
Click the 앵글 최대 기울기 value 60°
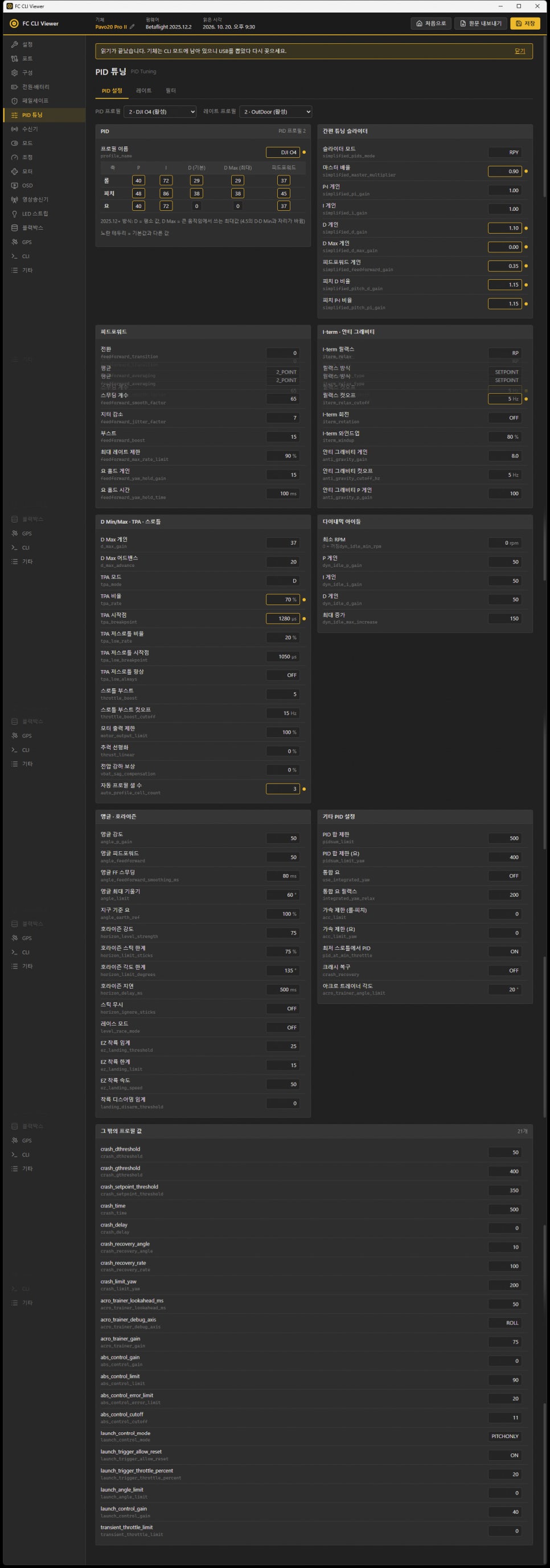[283, 895]
